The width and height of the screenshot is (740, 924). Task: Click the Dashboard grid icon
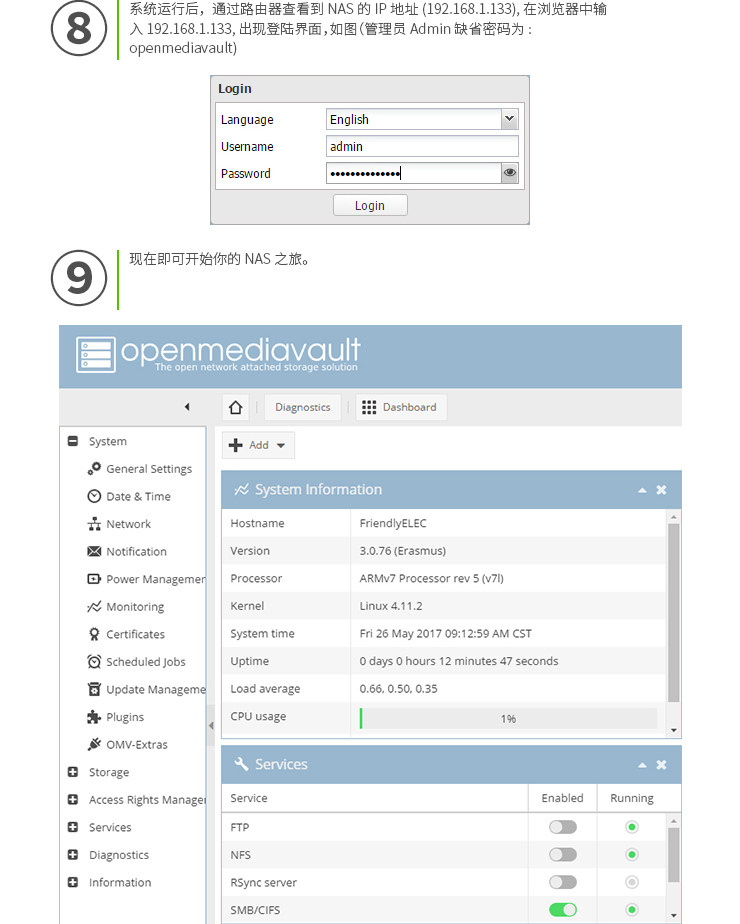pyautogui.click(x=369, y=407)
